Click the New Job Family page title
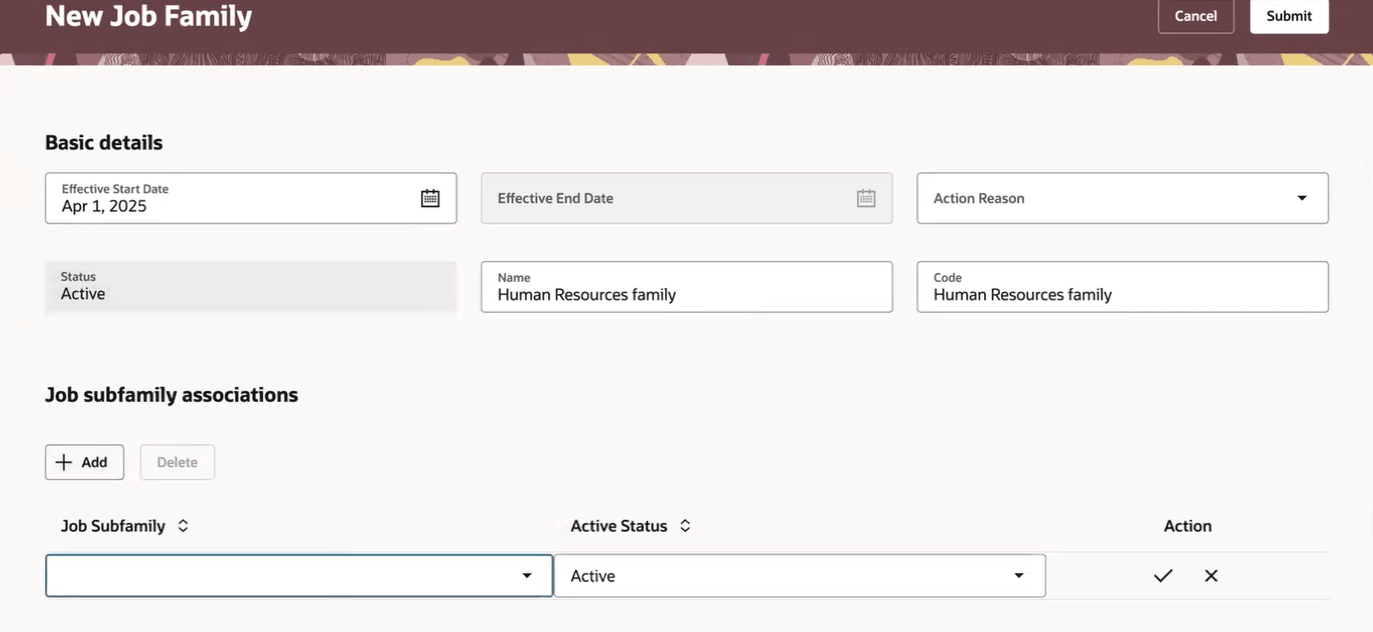The width and height of the screenshot is (1373, 632). [149, 16]
